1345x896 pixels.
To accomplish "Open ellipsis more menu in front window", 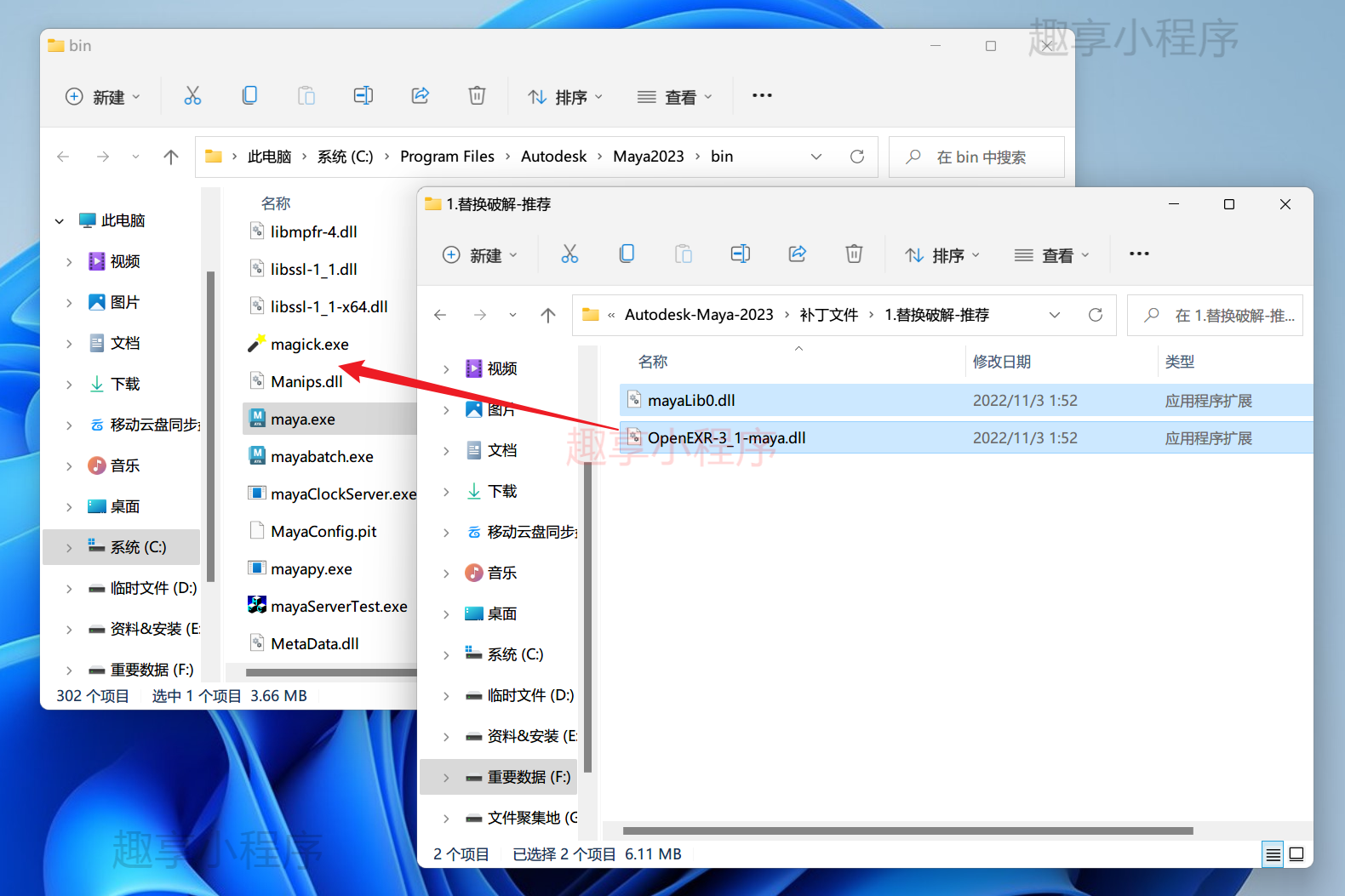I will (x=1139, y=254).
